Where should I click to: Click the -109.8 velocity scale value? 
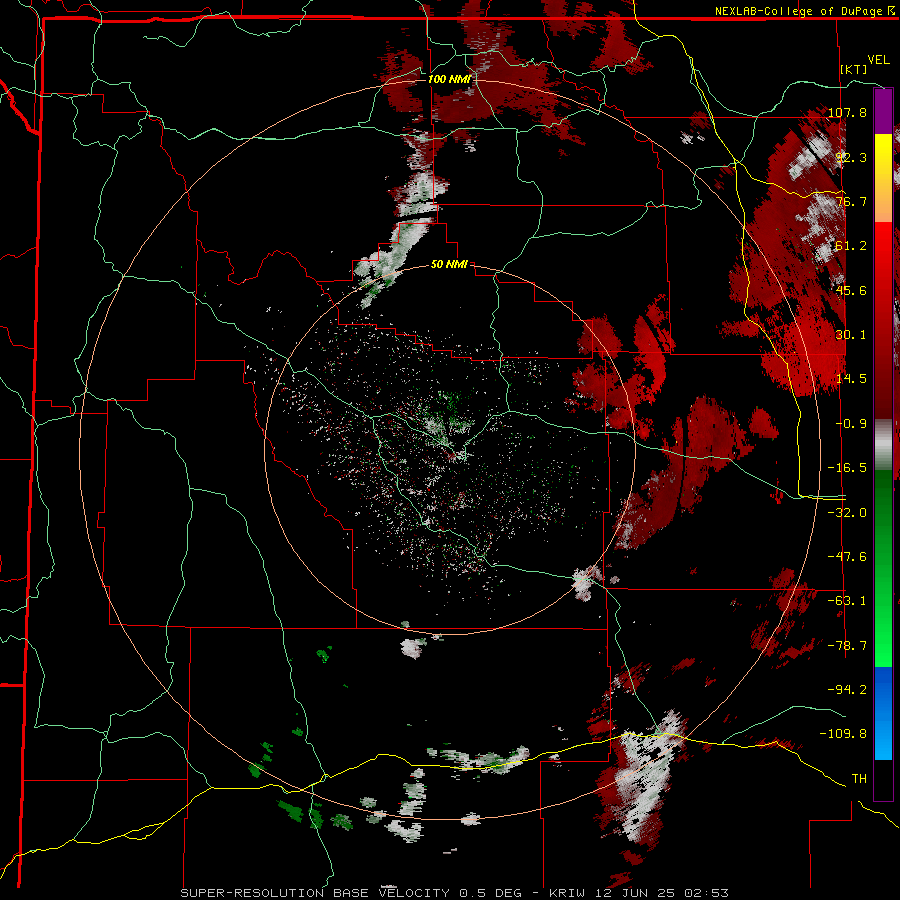pyautogui.click(x=843, y=734)
